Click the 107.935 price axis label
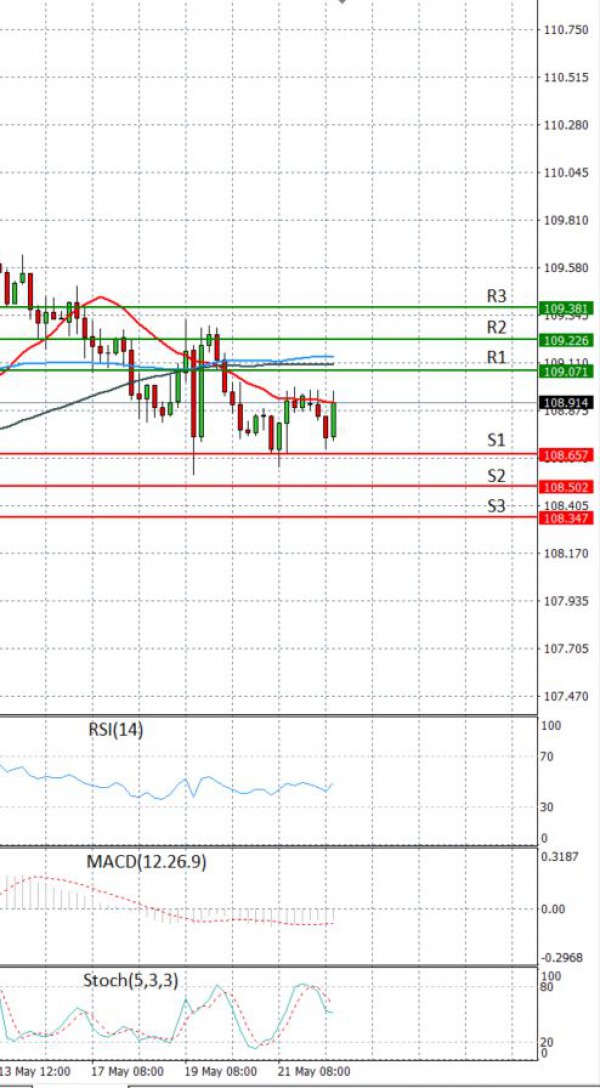600x1088 pixels. pyautogui.click(x=567, y=601)
